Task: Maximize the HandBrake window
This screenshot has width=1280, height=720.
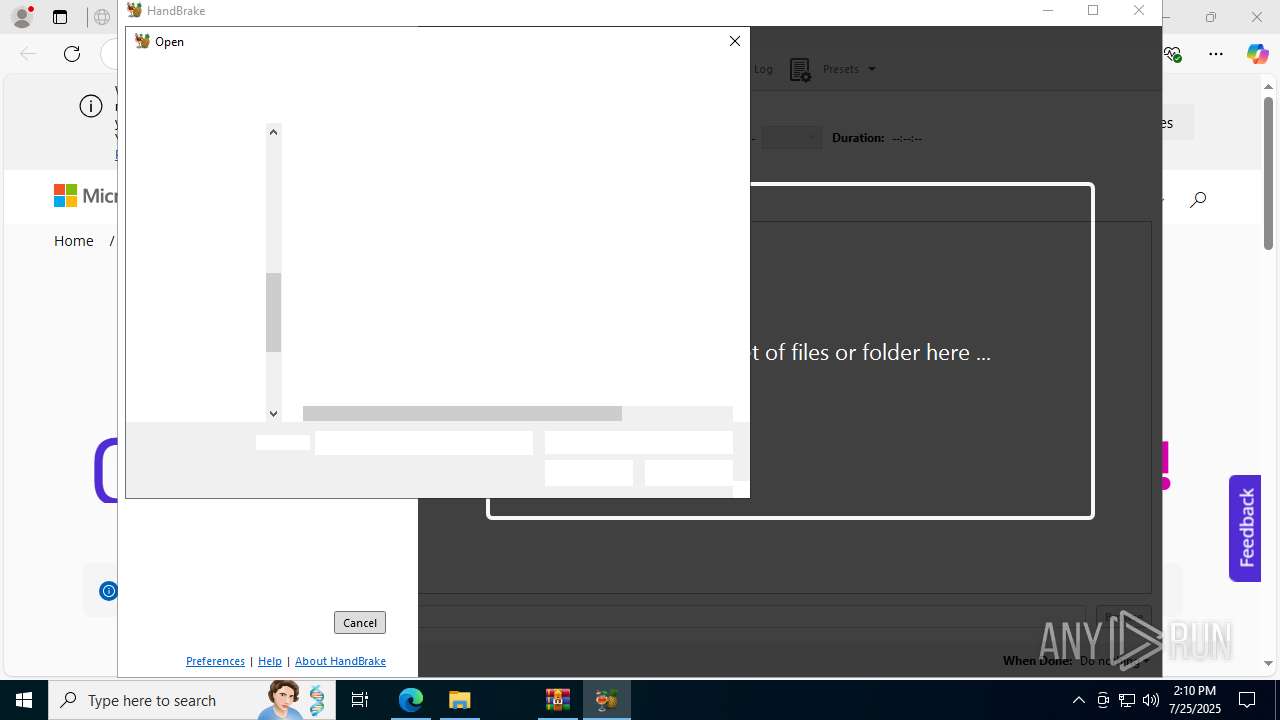Action: coord(1093,11)
